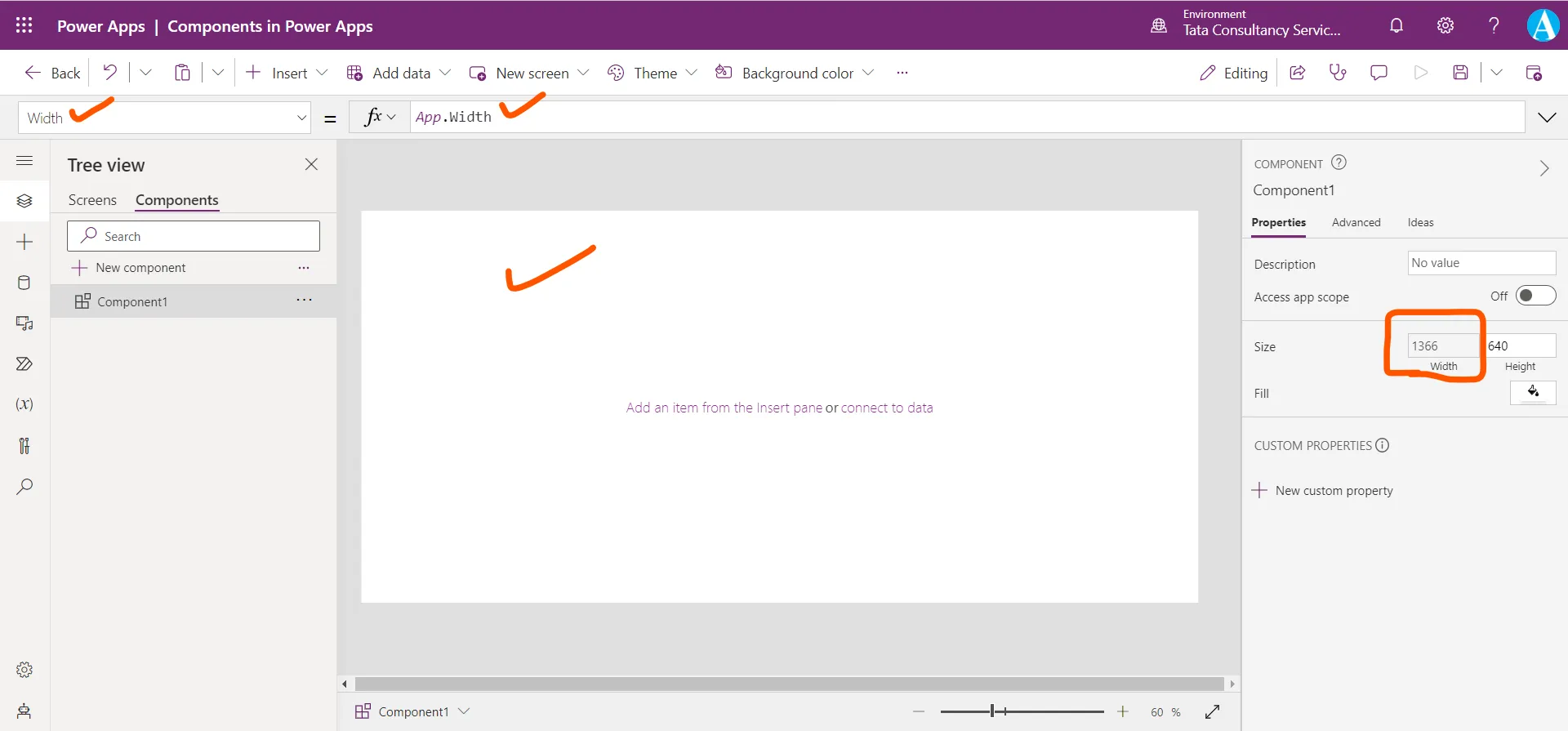
Task: Open Variables icon in left sidebar
Action: tap(24, 404)
